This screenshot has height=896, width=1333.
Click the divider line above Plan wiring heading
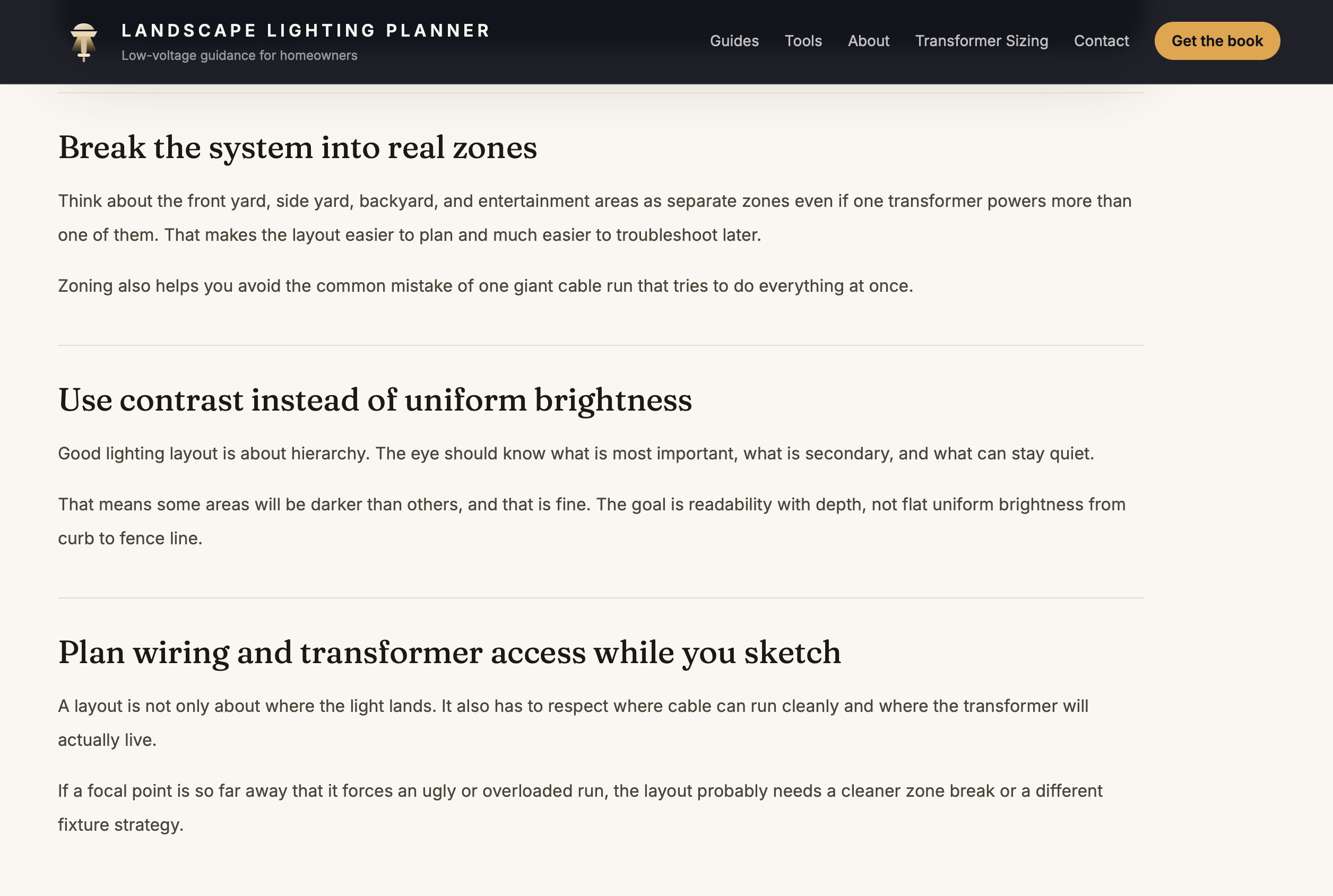click(601, 598)
